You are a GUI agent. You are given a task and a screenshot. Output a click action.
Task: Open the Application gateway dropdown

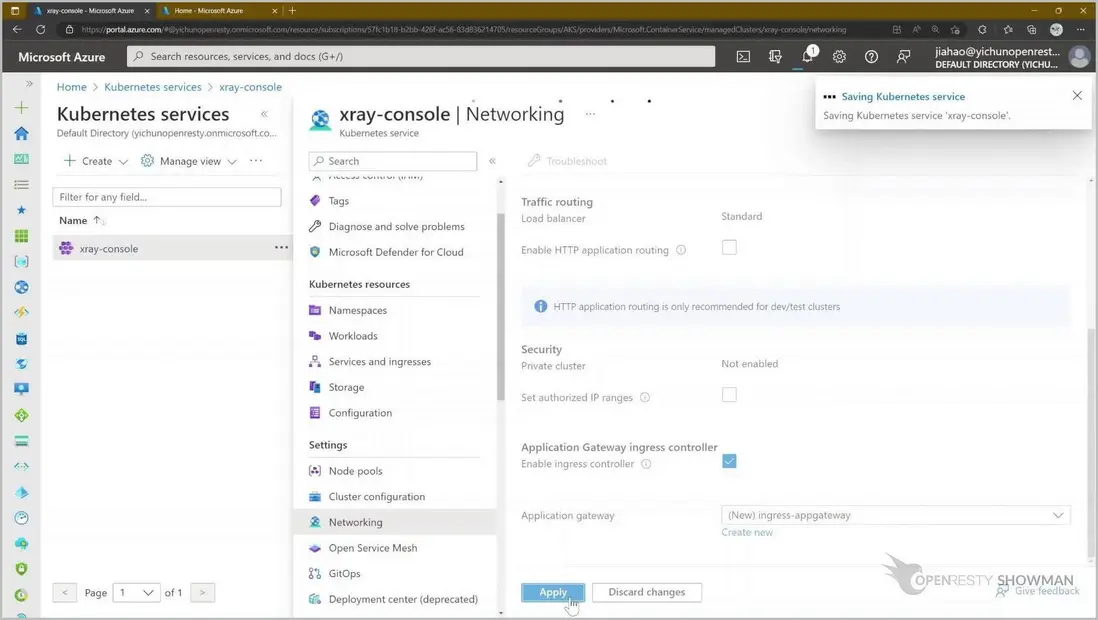click(x=896, y=515)
